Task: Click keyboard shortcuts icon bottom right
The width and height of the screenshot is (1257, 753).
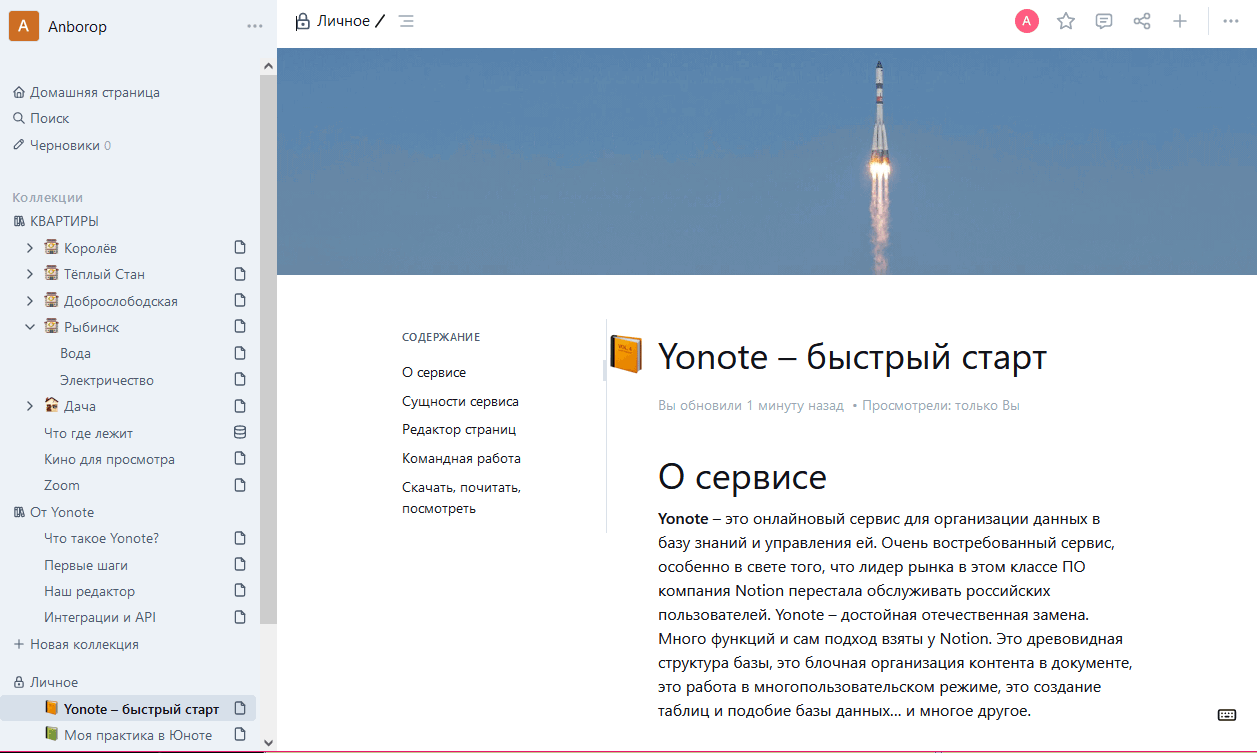Action: [1227, 714]
